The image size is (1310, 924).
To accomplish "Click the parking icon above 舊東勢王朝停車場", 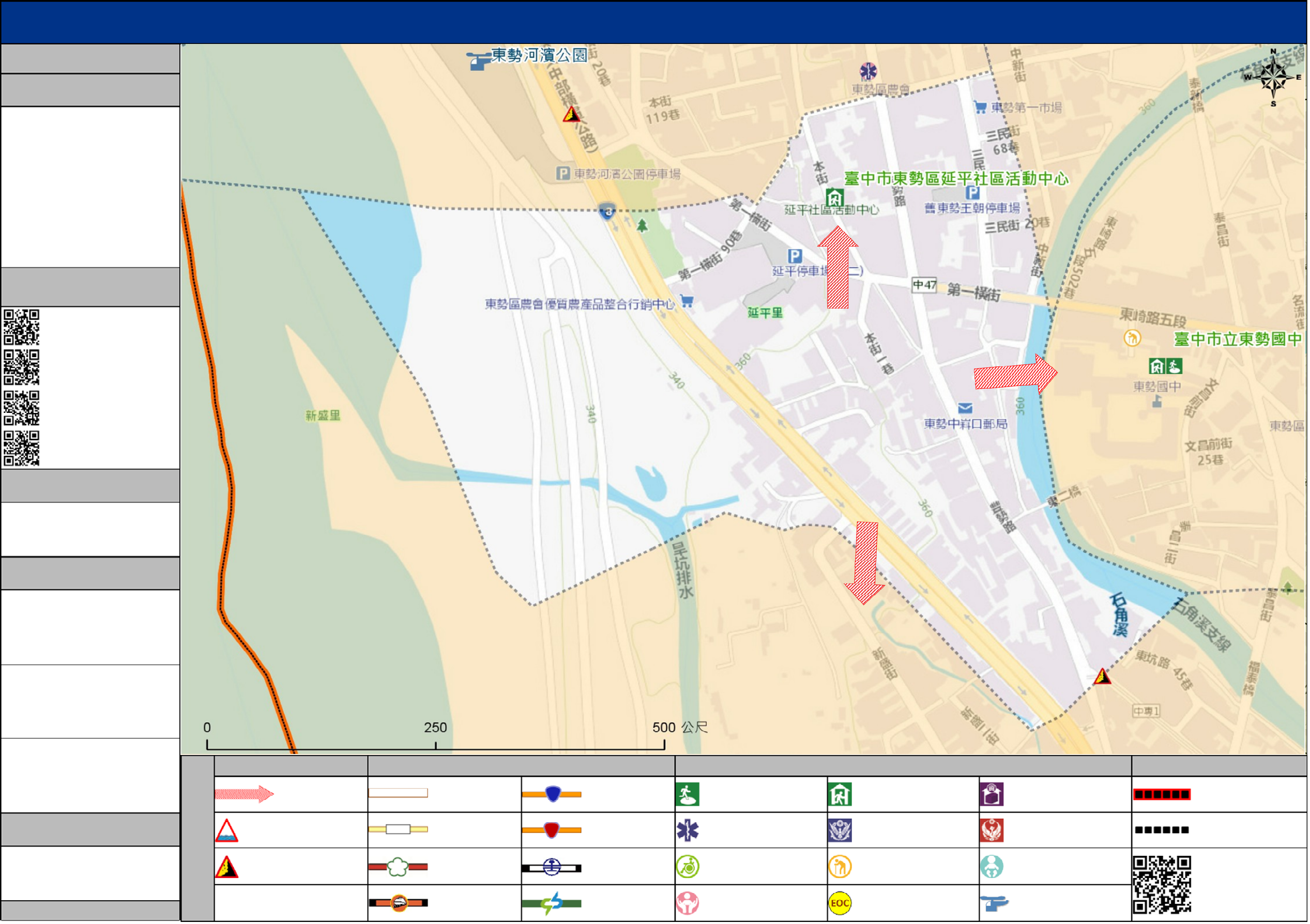I will [x=973, y=192].
